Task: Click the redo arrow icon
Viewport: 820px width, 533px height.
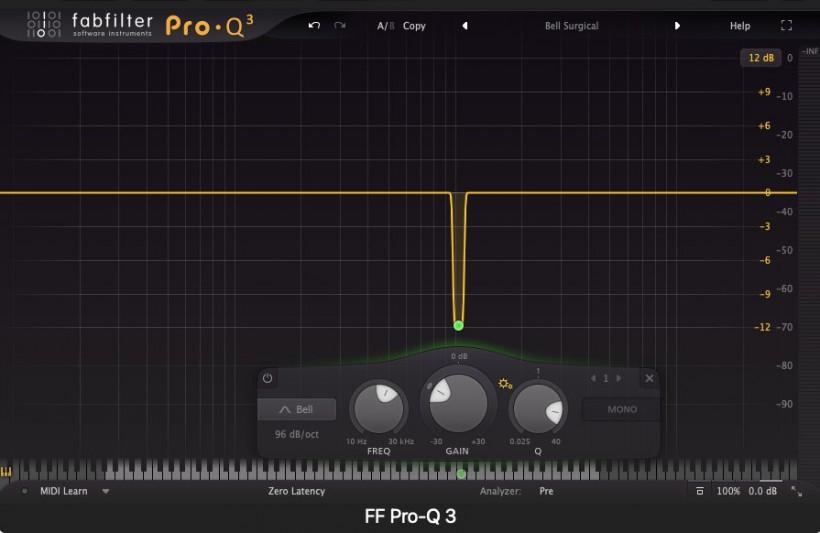Action: 340,25
